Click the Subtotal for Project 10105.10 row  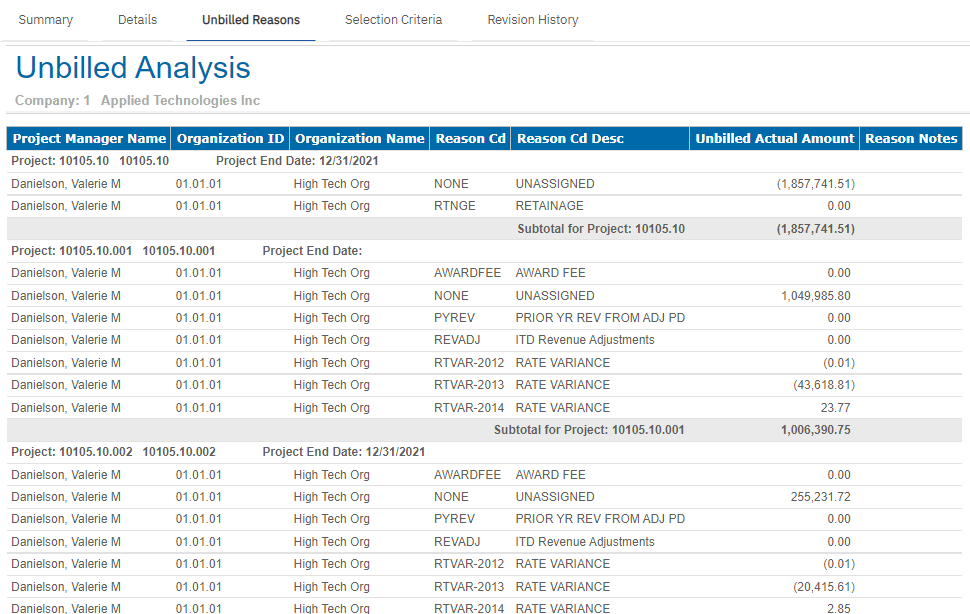(x=601, y=229)
